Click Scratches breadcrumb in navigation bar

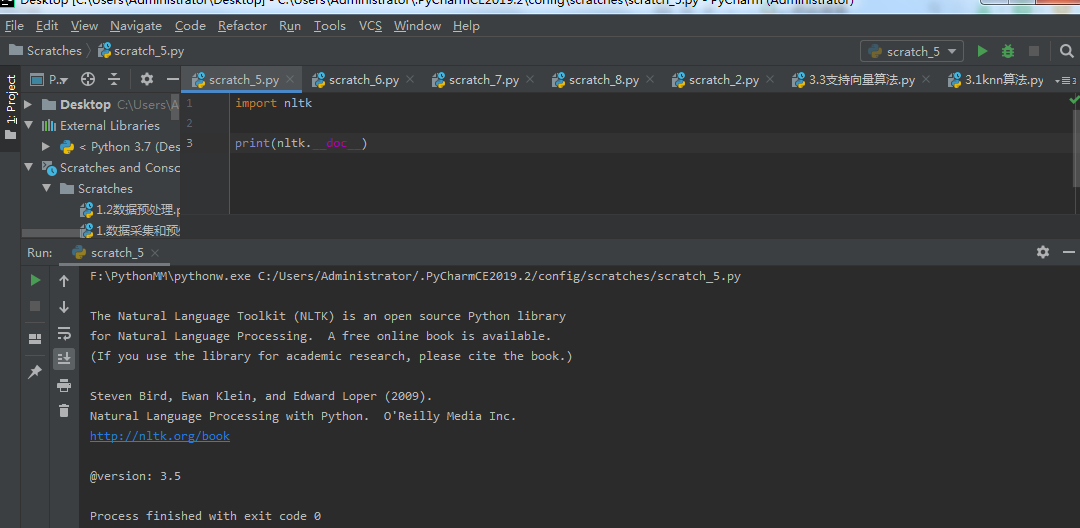[45, 51]
